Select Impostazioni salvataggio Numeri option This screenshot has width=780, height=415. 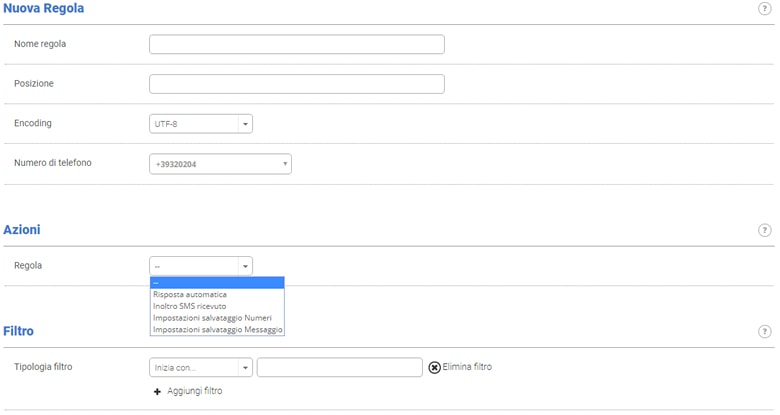[x=217, y=318]
